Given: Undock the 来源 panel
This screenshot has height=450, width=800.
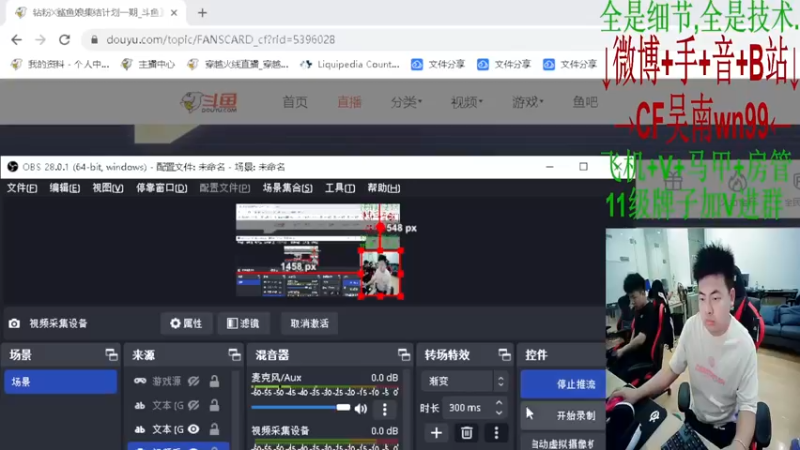Looking at the screenshot, I should coord(234,355).
